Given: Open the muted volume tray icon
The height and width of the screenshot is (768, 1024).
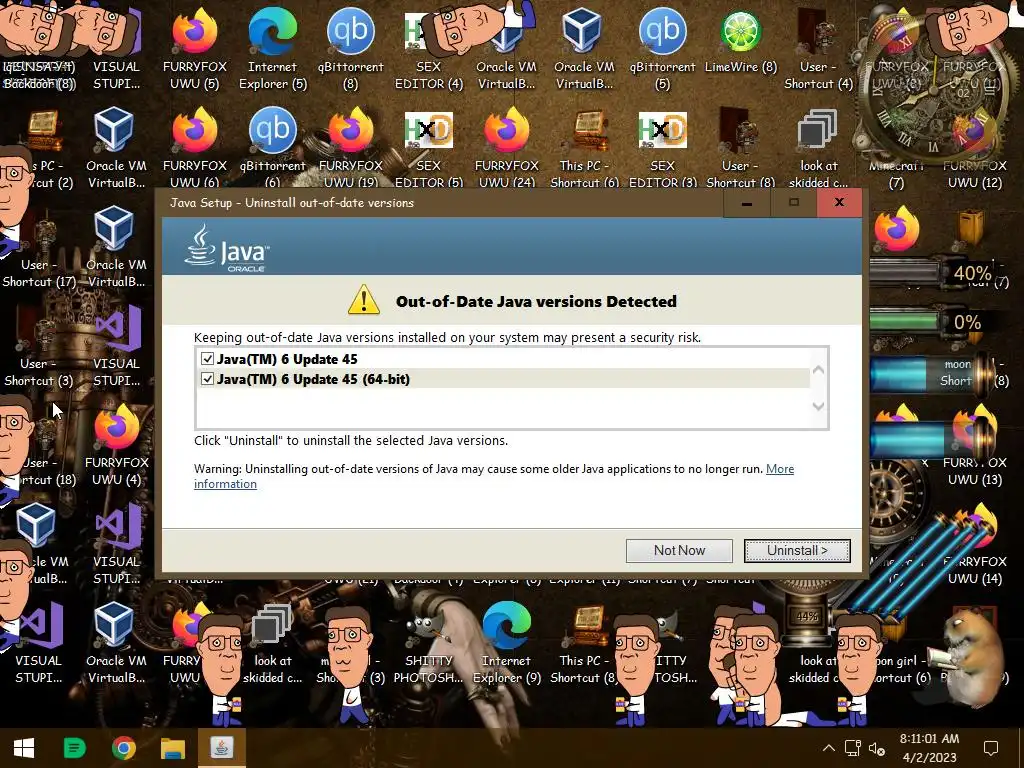Looking at the screenshot, I should click(876, 748).
